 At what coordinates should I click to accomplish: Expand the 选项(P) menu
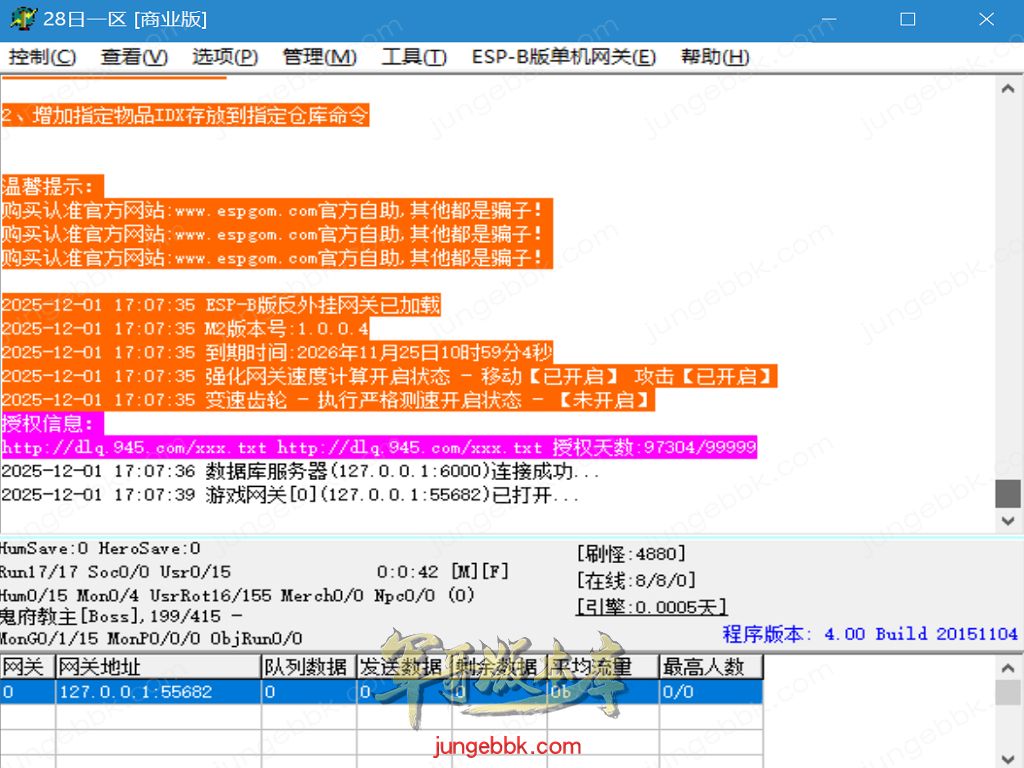(x=225, y=57)
